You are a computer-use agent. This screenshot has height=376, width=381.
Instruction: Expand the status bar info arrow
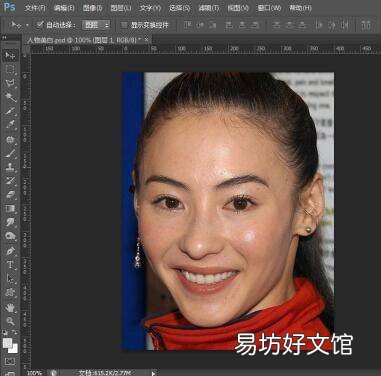pos(153,373)
